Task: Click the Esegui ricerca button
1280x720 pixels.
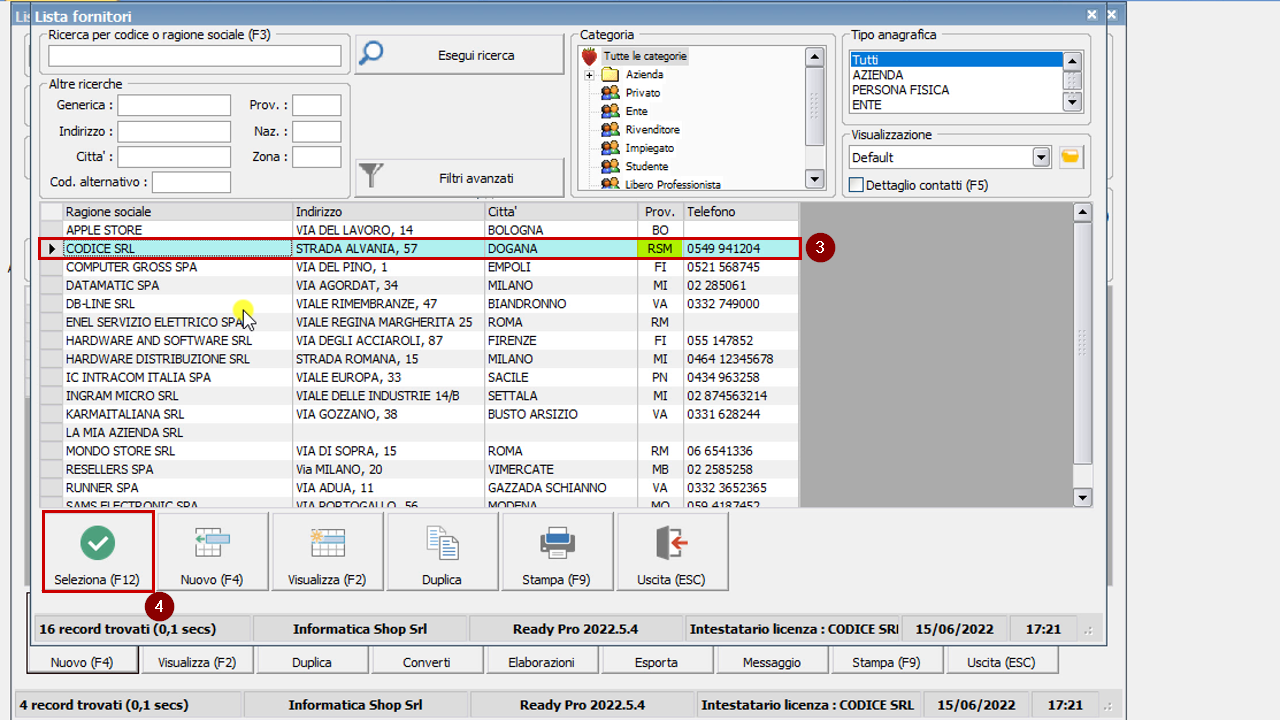Action: [460, 55]
